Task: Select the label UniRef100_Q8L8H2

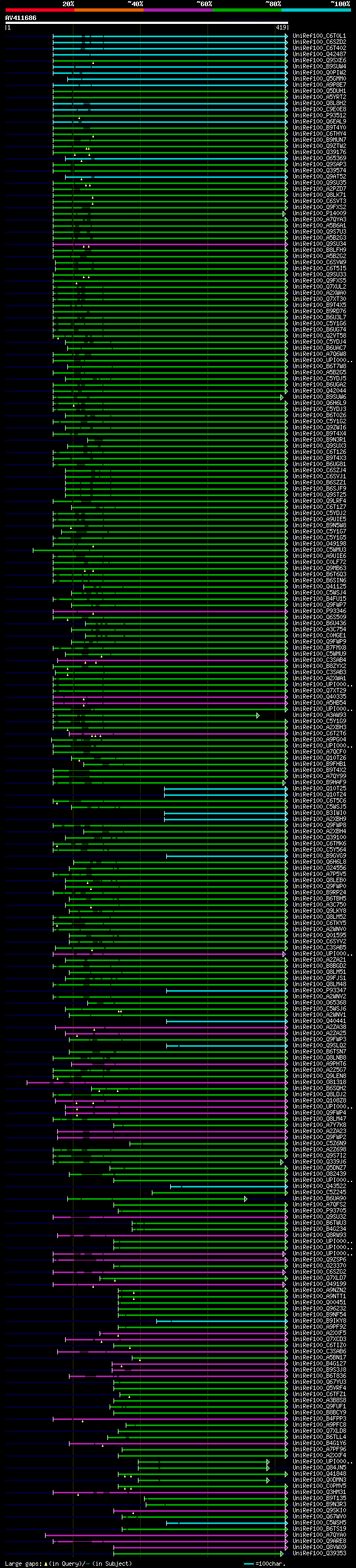Action: point(319,103)
